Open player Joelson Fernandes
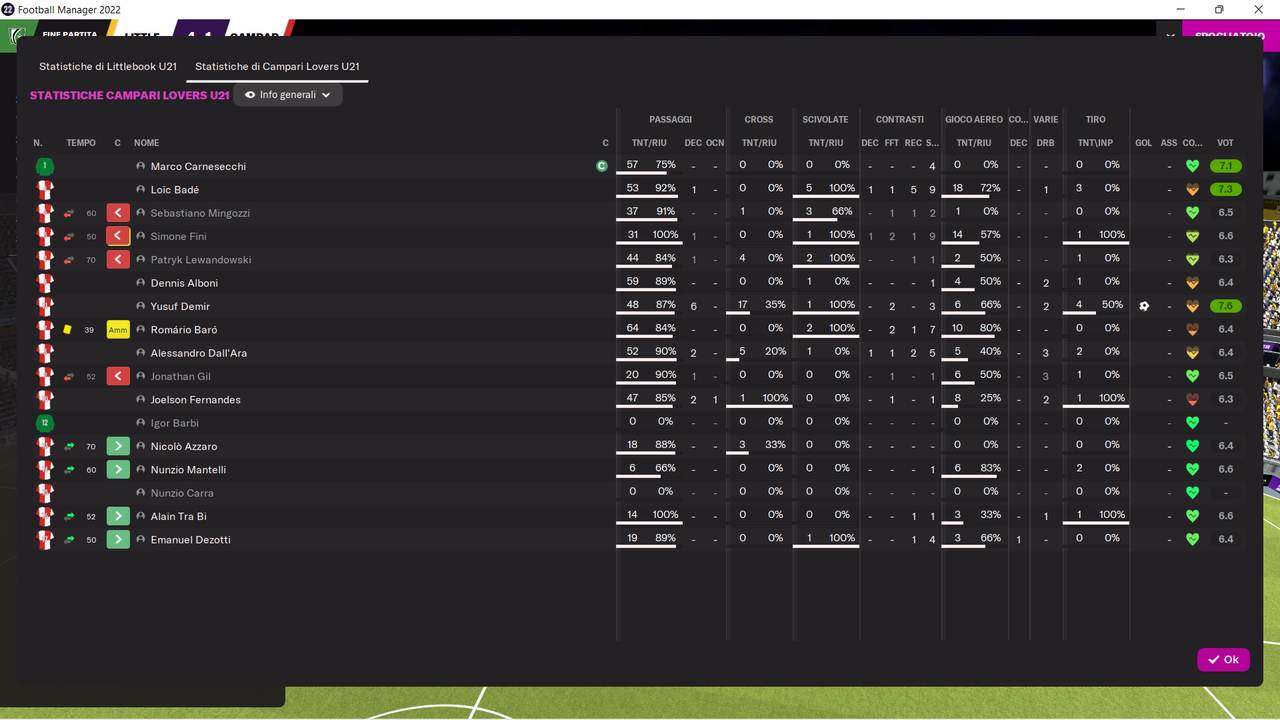 196,400
